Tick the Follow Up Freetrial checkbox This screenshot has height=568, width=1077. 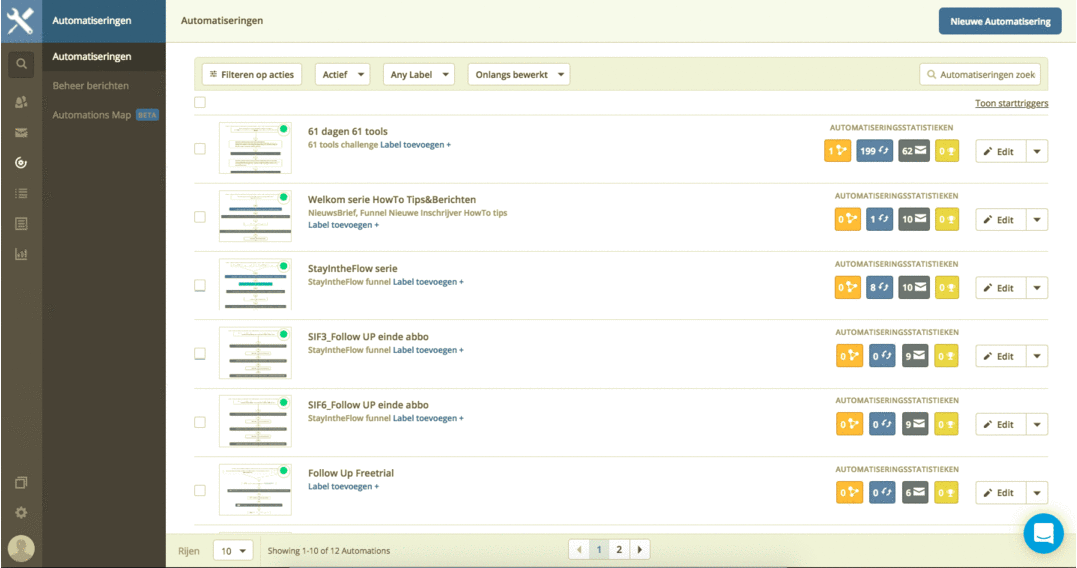click(200, 490)
